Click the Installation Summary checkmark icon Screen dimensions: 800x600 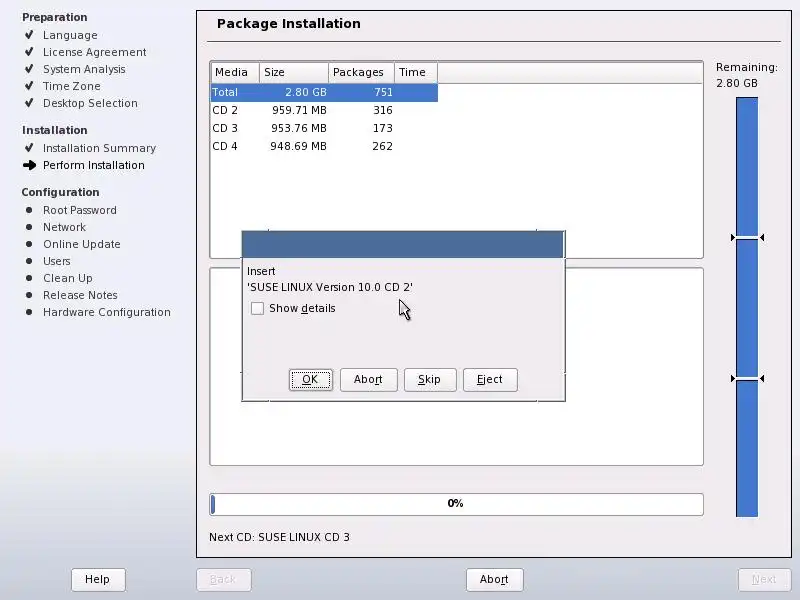pyautogui.click(x=29, y=147)
